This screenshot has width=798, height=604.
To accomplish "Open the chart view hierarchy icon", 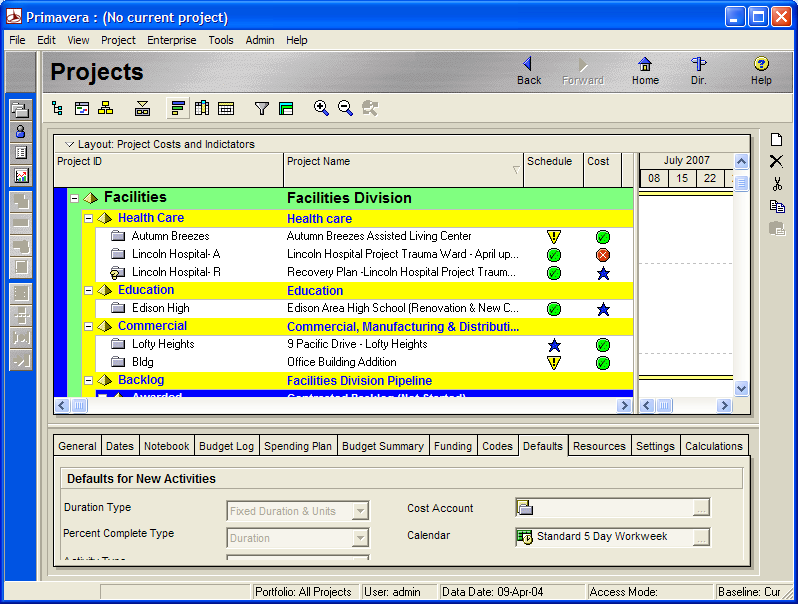I will [106, 108].
